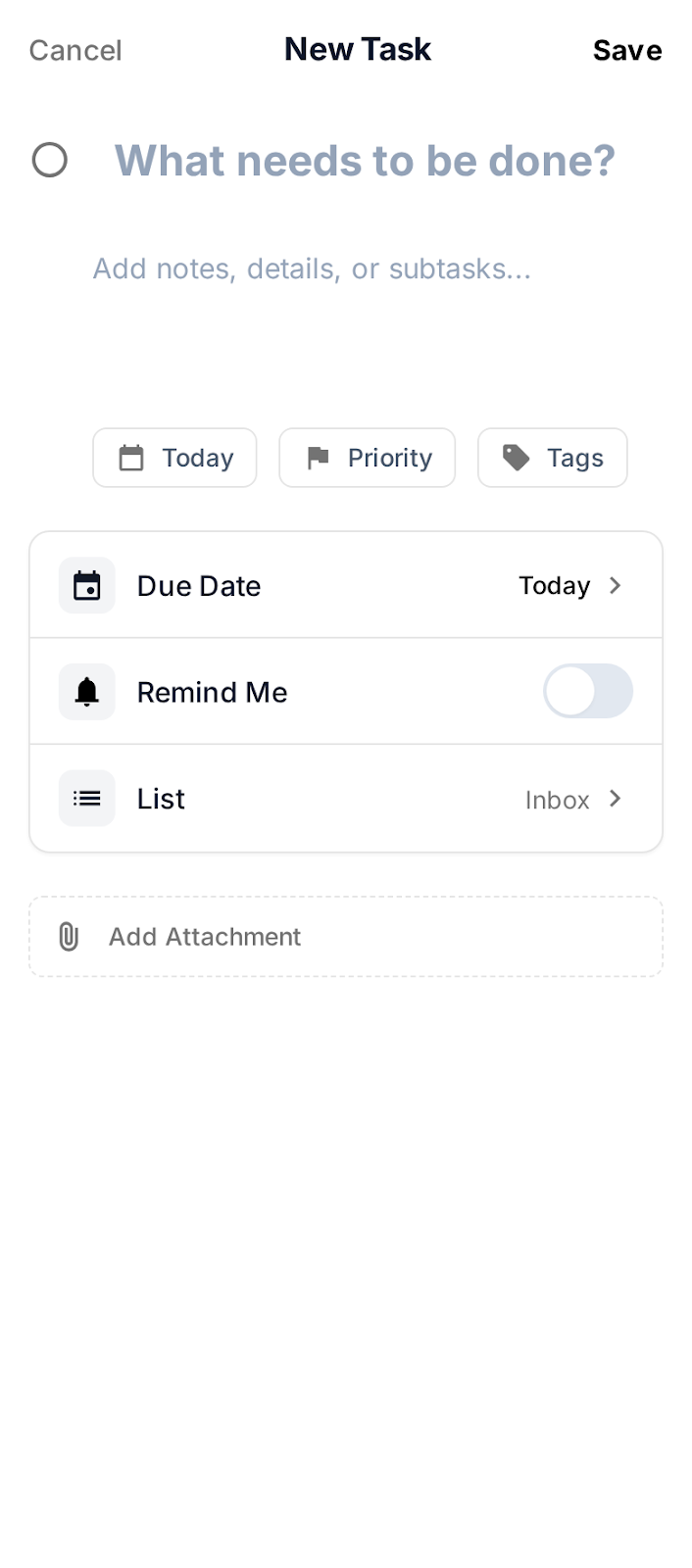Click the tag icon in Tags chip
Viewport: 692px width, 1568px height.
(516, 458)
